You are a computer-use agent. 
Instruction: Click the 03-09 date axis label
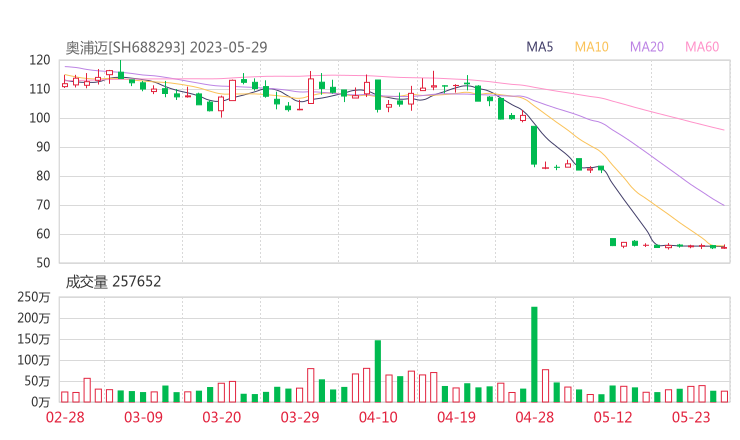pyautogui.click(x=143, y=417)
